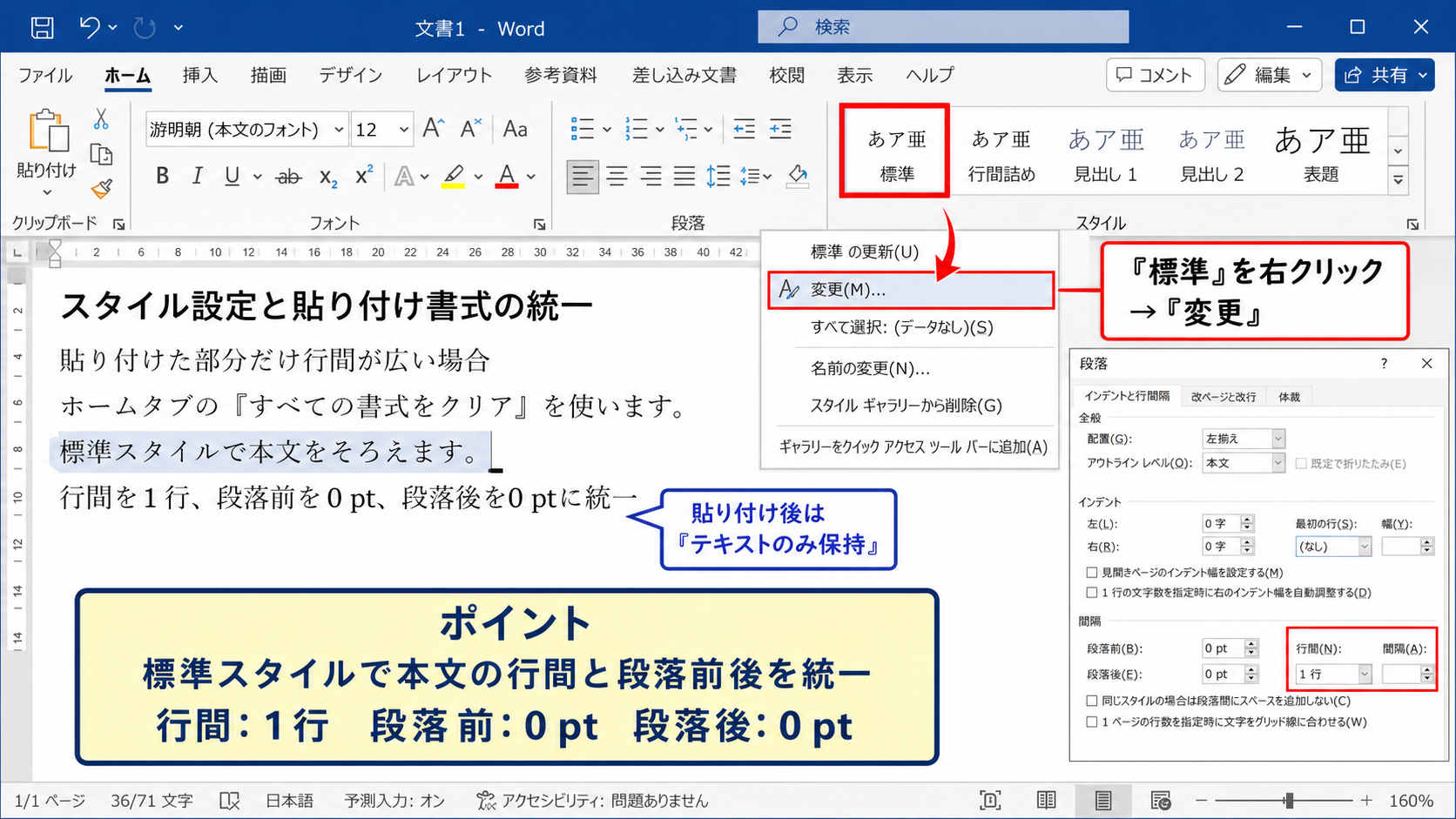The width and height of the screenshot is (1456, 819).
Task: Open the 編集 editing mode button
Action: click(1270, 75)
